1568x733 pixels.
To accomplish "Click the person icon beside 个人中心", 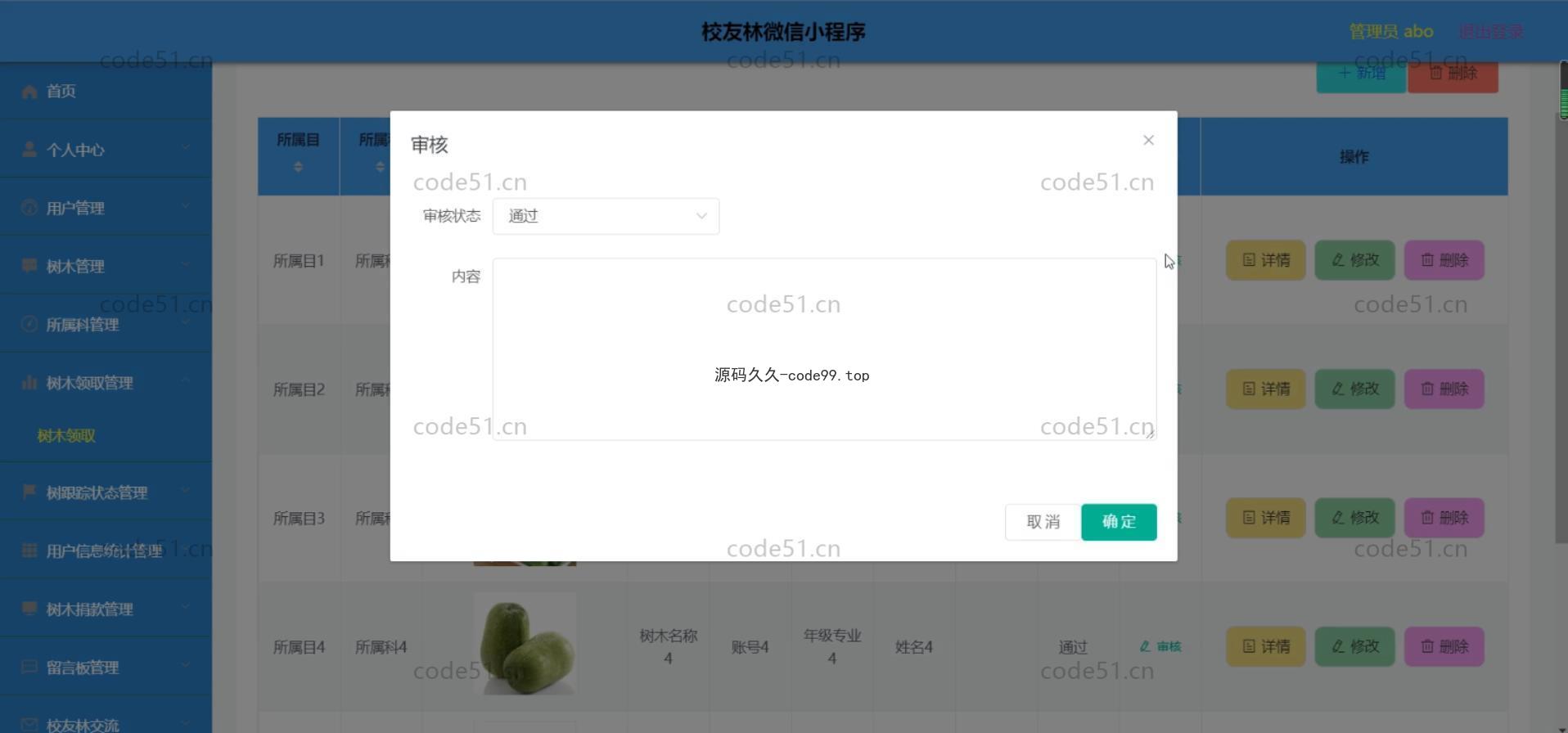I will (x=29, y=149).
